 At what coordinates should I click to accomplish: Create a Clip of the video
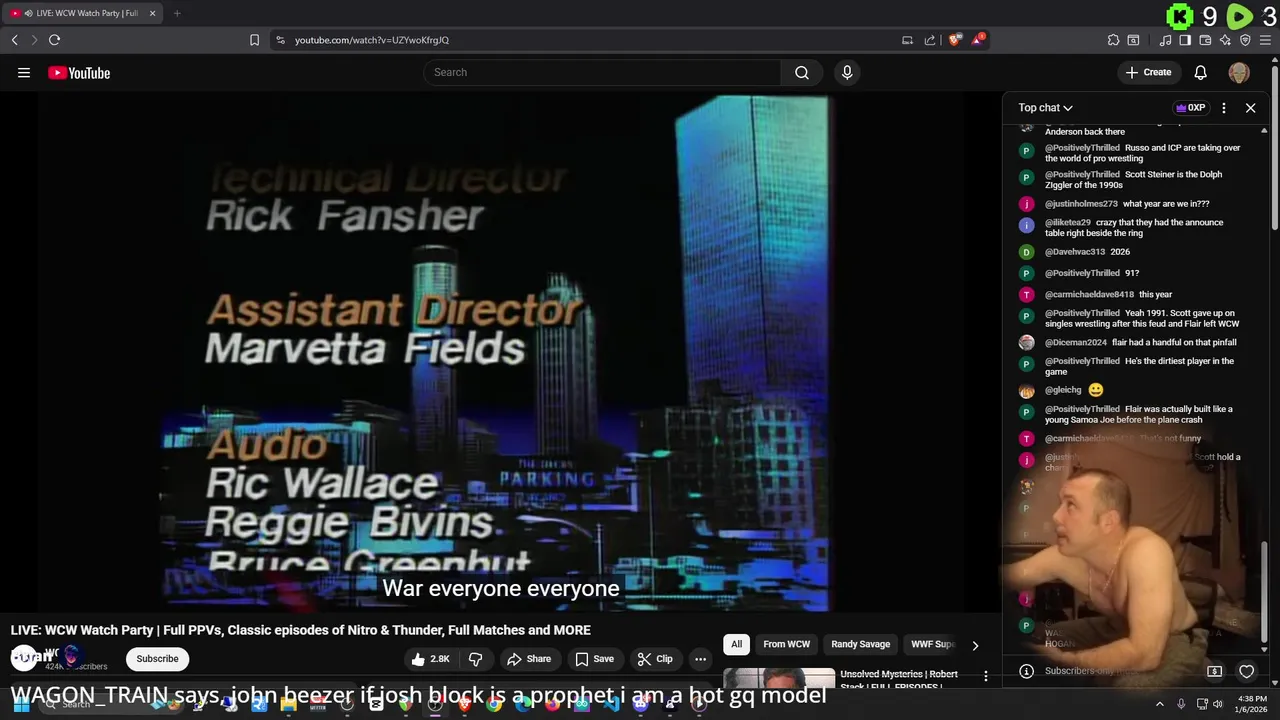click(x=655, y=659)
